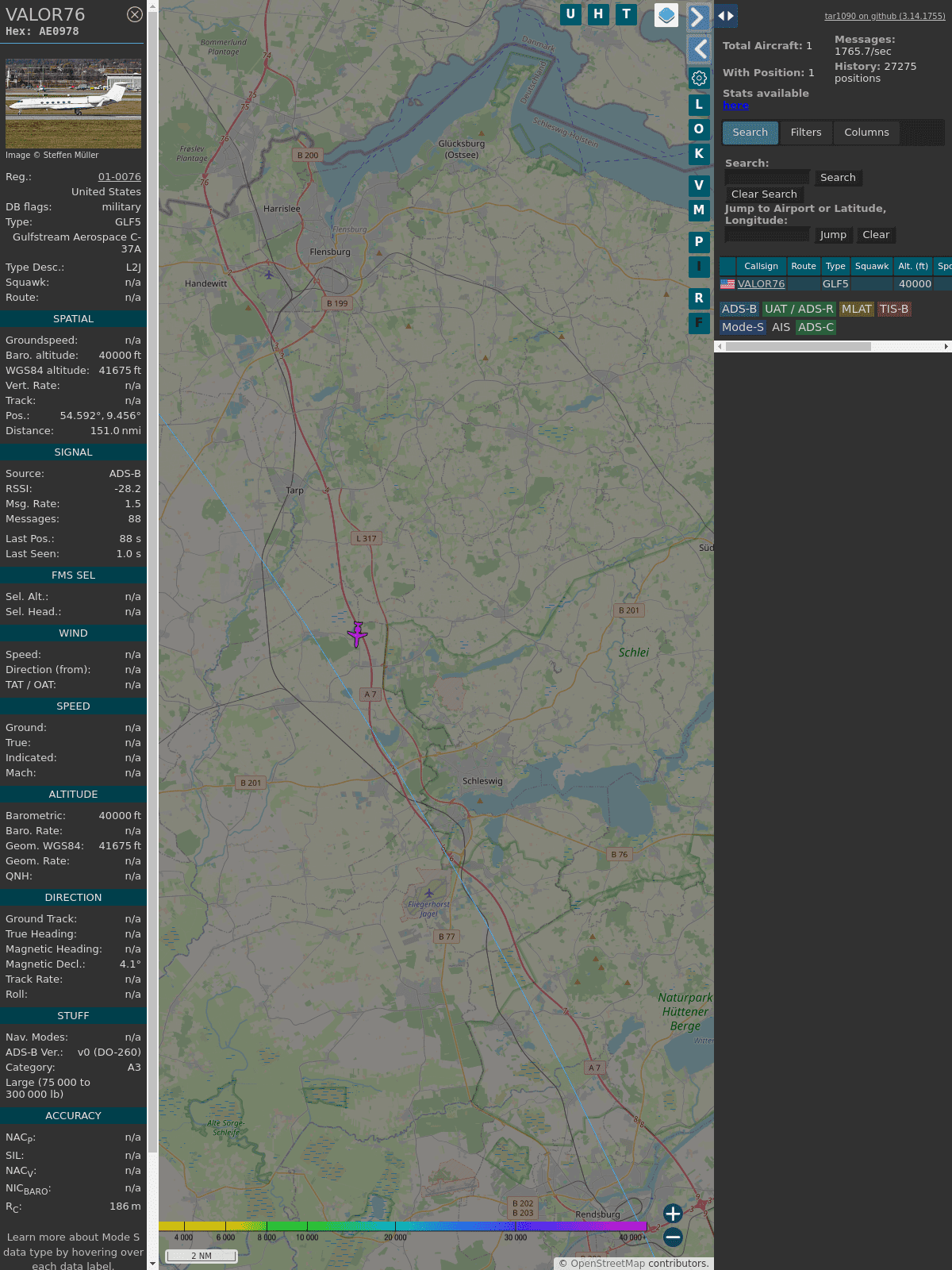
Task: Toggle the M map option
Action: pyautogui.click(x=699, y=210)
